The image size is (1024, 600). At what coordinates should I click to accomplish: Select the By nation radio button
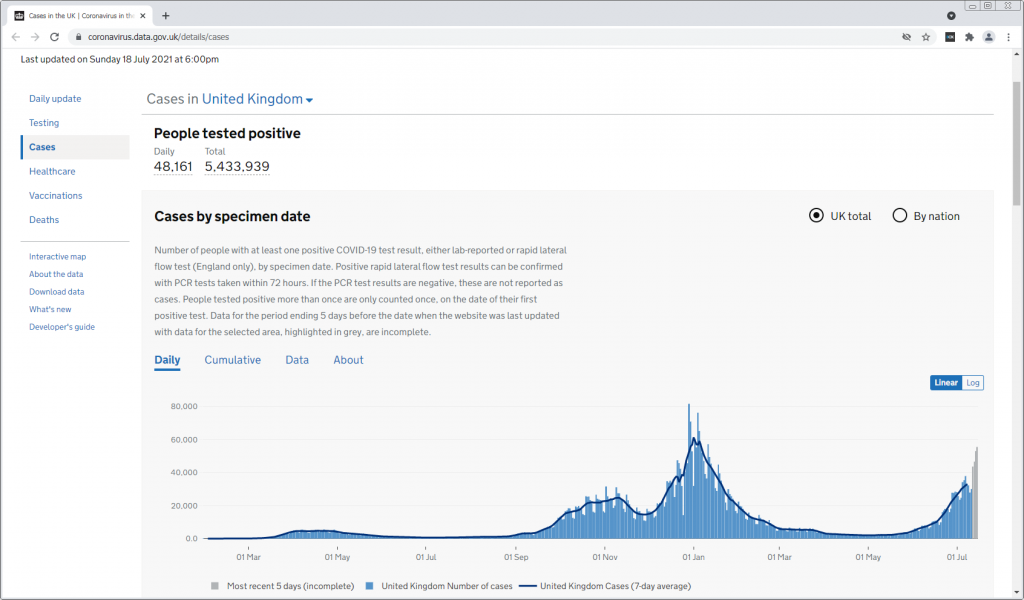[900, 216]
